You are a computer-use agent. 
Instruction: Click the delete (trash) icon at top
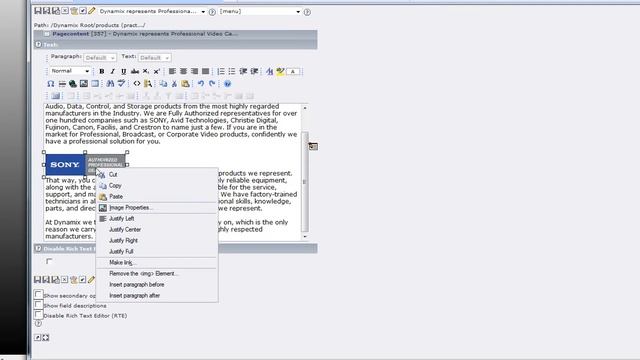tap(74, 11)
